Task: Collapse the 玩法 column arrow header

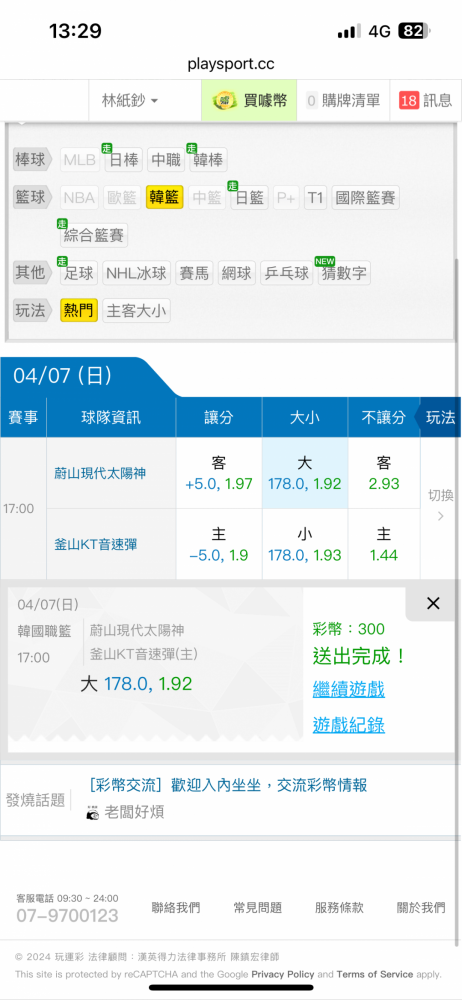Action: tap(438, 418)
